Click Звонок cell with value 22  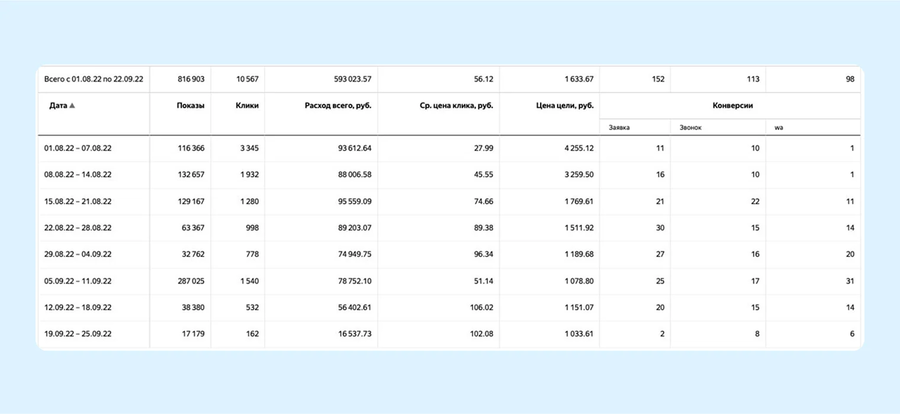coord(755,202)
